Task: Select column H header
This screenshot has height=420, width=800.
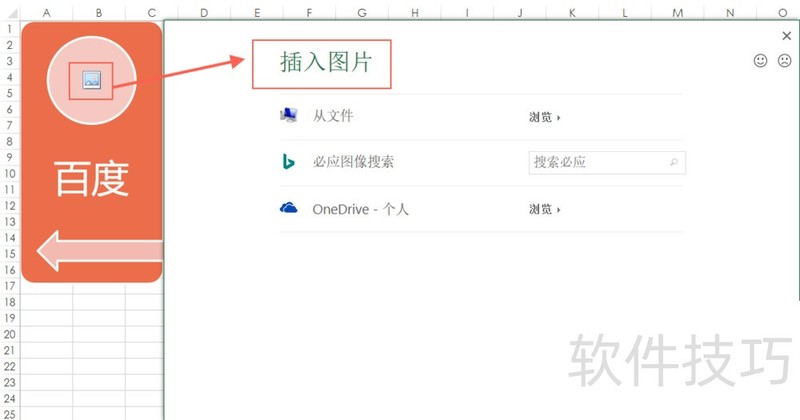Action: pos(414,13)
